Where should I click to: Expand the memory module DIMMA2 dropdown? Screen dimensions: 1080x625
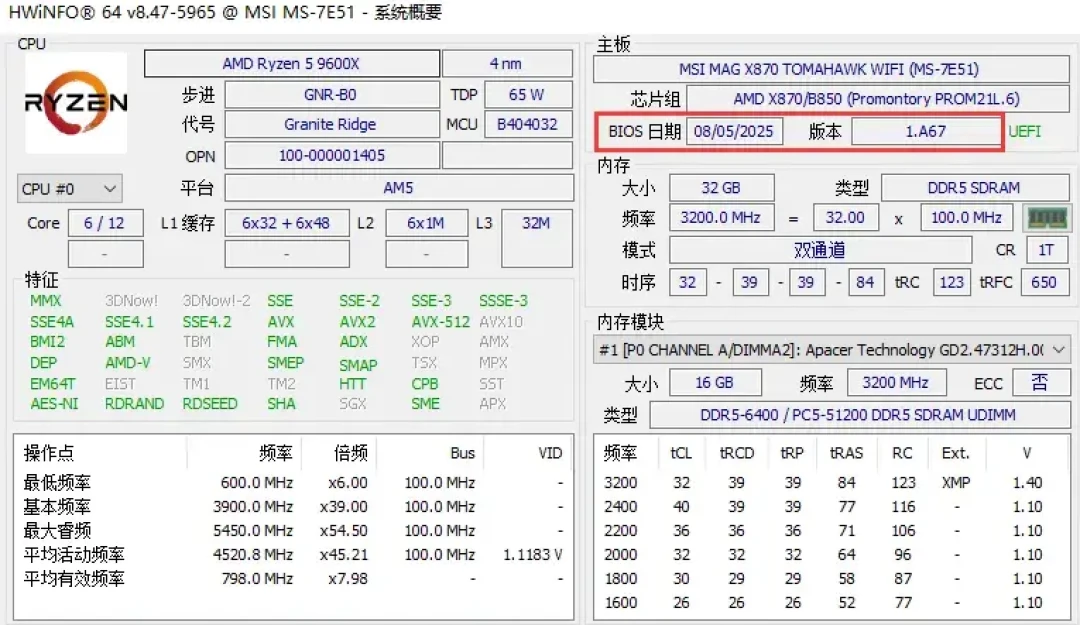coord(831,349)
